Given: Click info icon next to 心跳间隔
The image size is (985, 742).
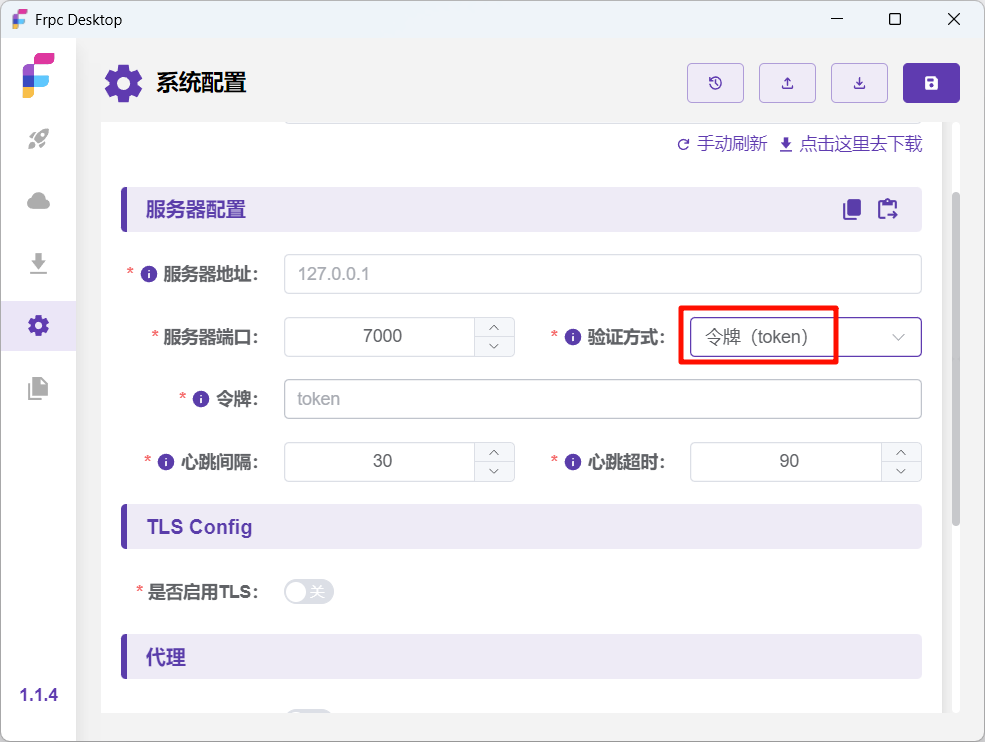Looking at the screenshot, I should coord(166,462).
